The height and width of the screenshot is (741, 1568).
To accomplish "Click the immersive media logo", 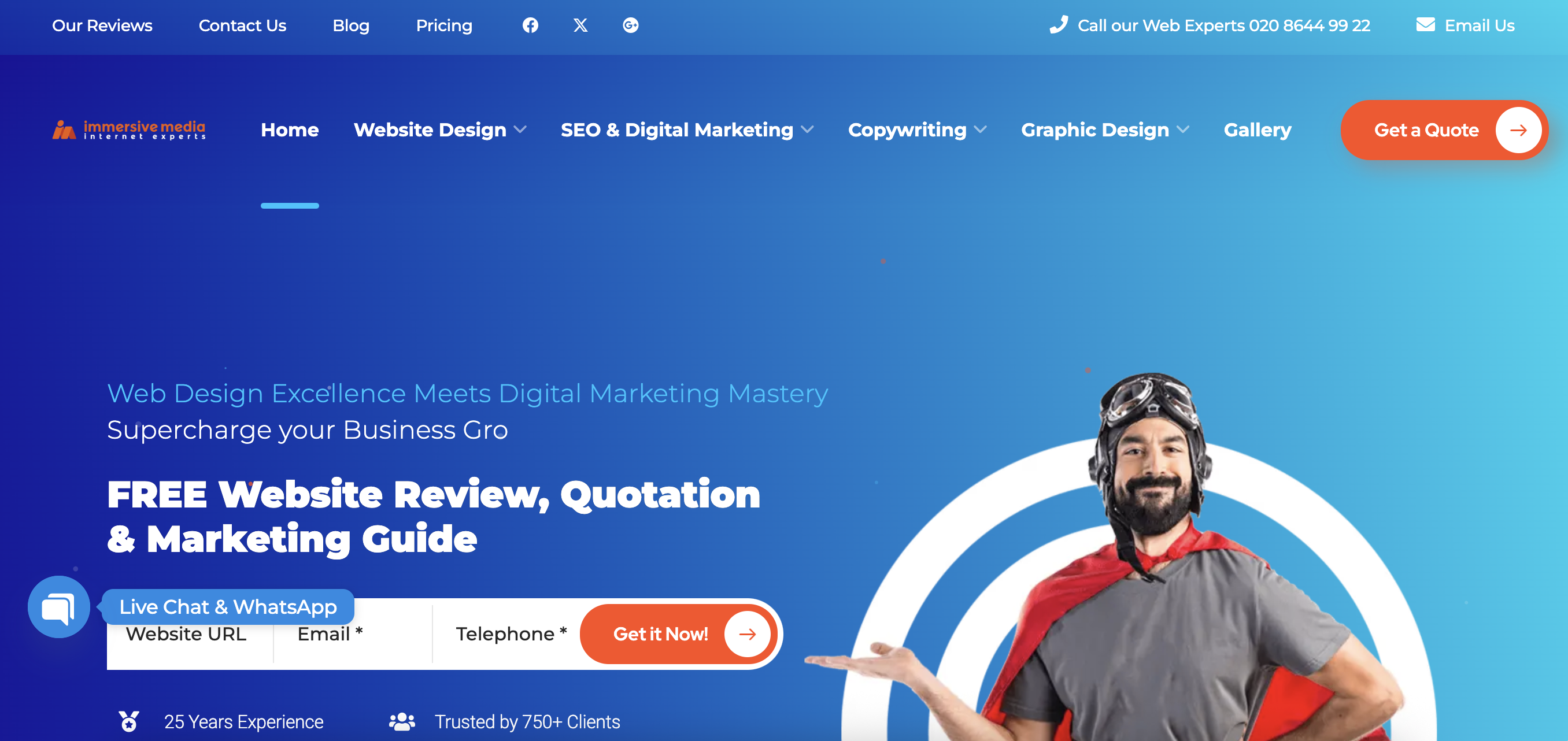I will click(x=129, y=129).
